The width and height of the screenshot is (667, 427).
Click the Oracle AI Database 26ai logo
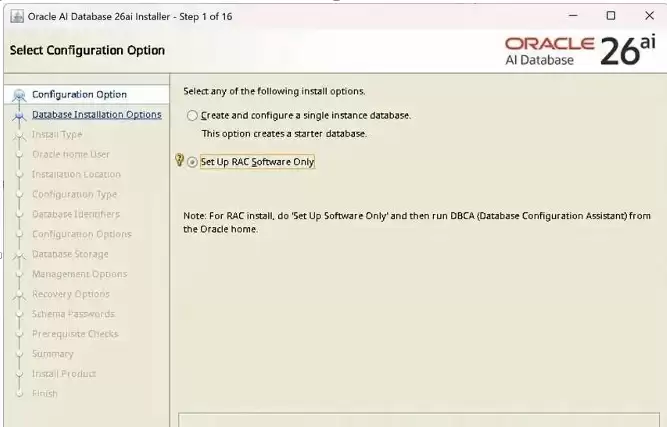point(580,51)
